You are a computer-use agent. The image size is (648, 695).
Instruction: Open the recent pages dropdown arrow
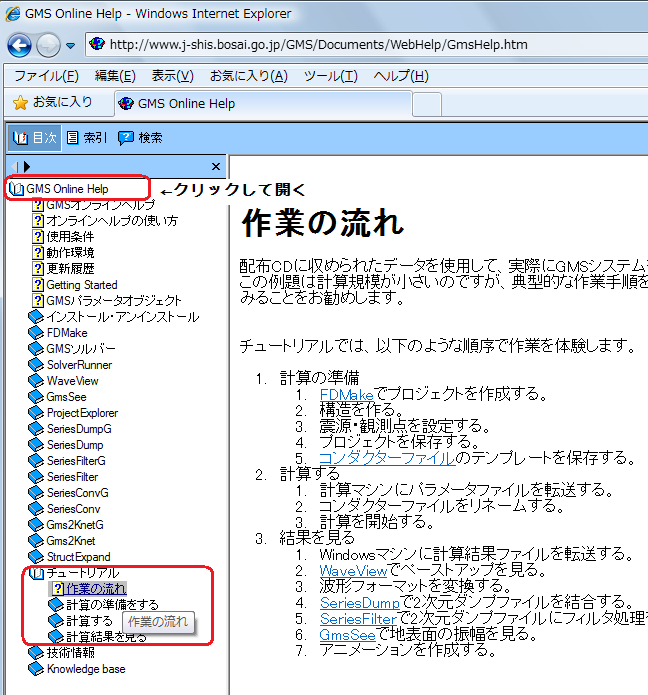click(x=70, y=46)
